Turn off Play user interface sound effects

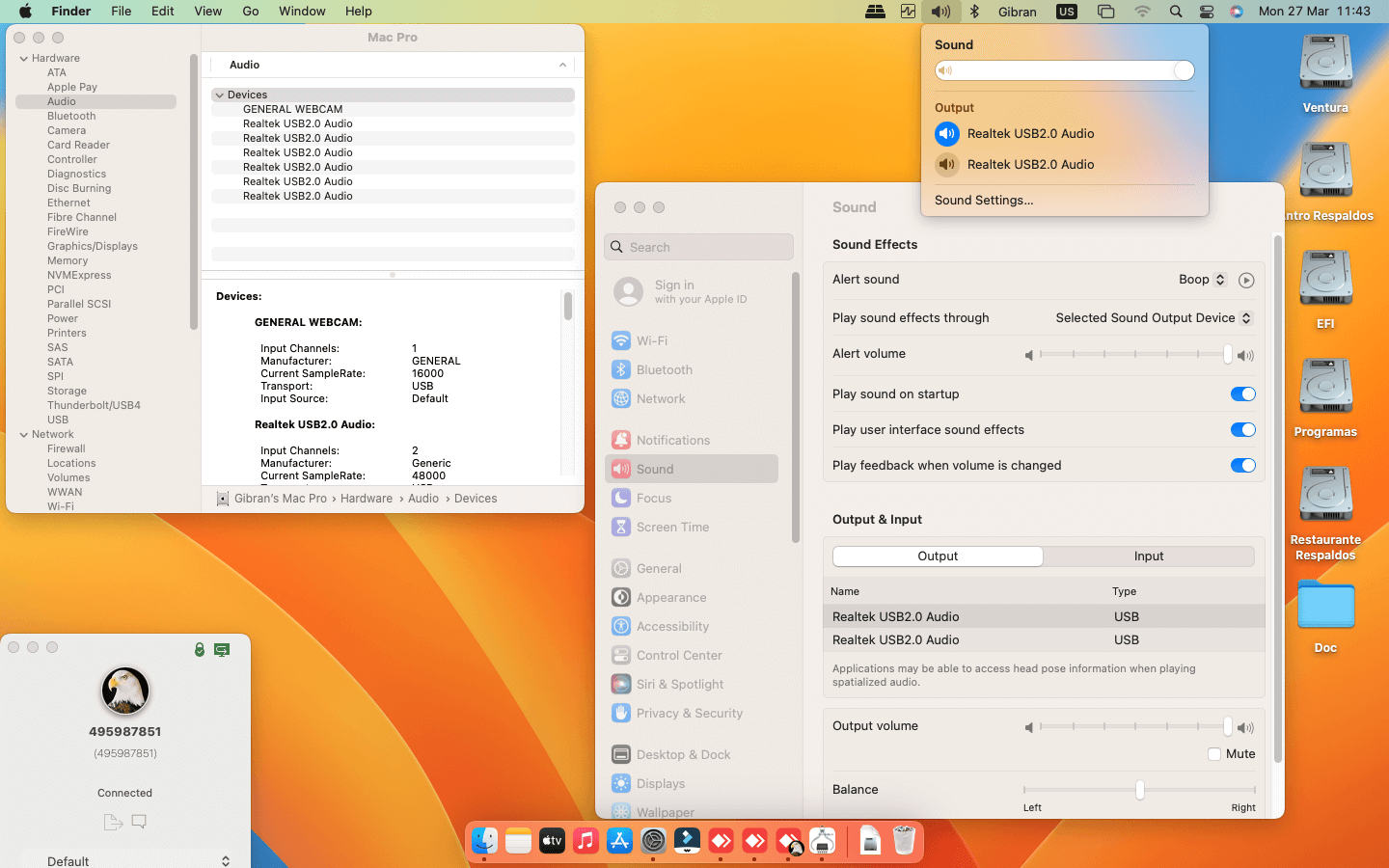1242,430
